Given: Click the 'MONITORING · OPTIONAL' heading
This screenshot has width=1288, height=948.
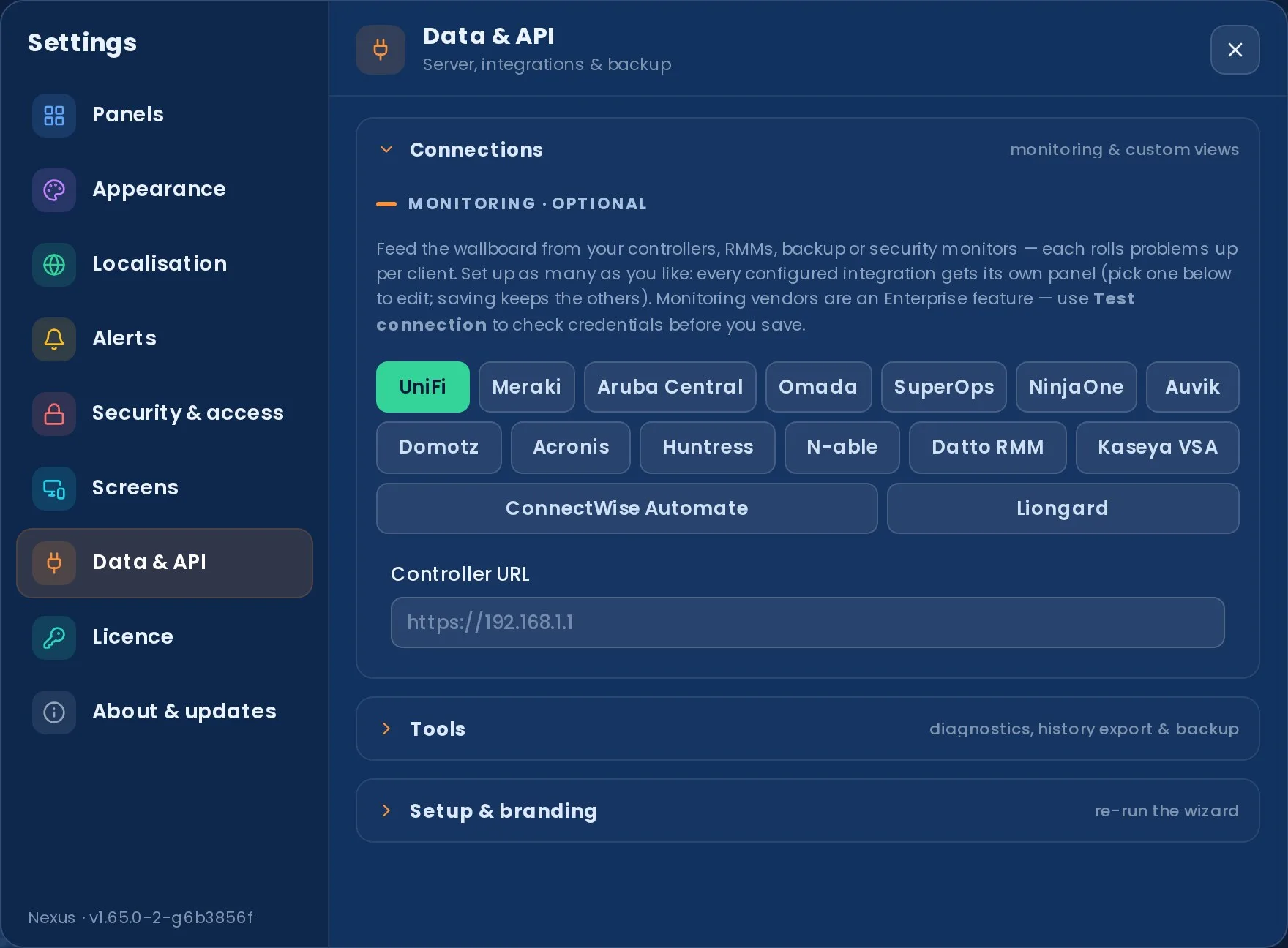Looking at the screenshot, I should click(x=528, y=203).
